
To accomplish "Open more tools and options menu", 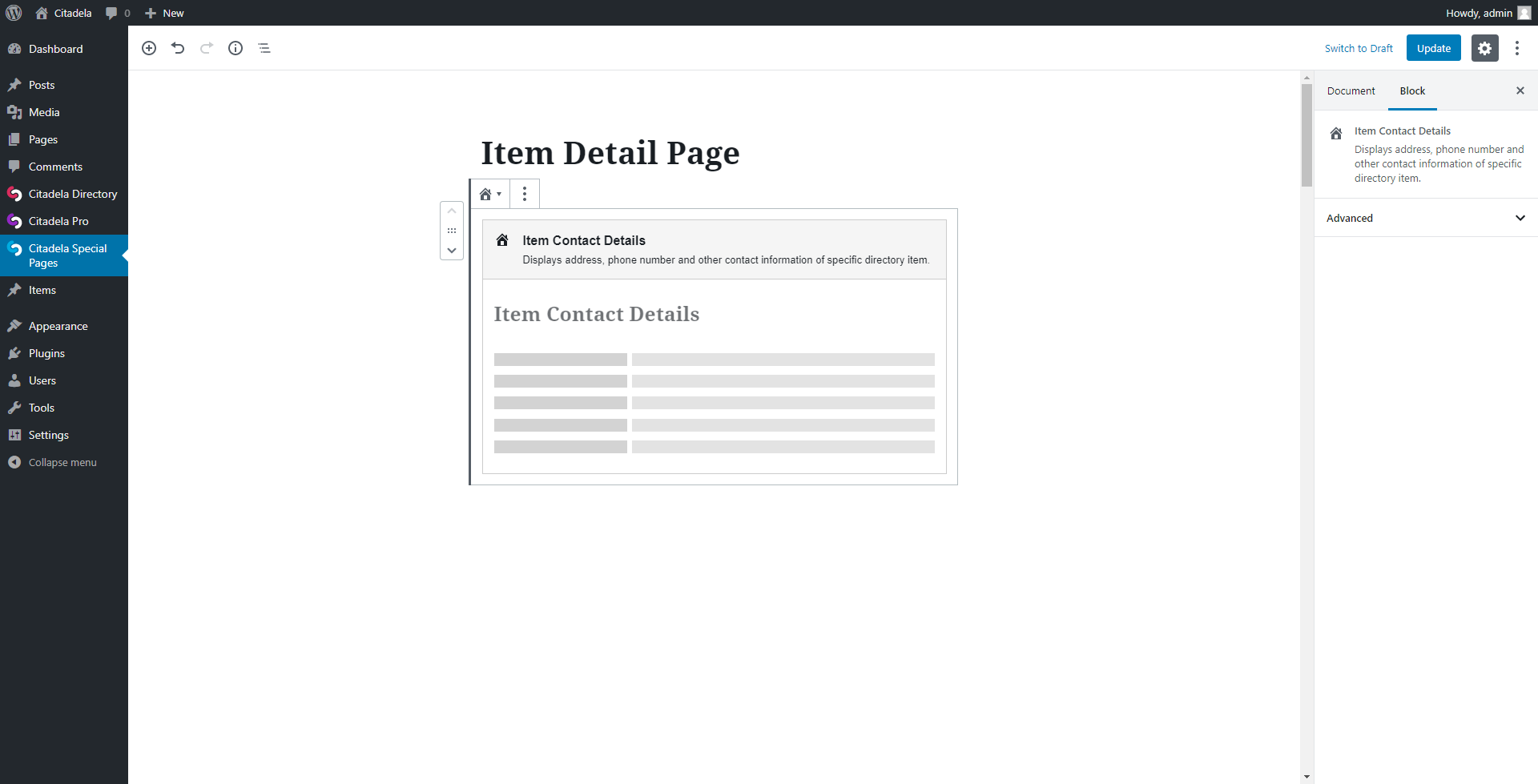I will point(1516,48).
